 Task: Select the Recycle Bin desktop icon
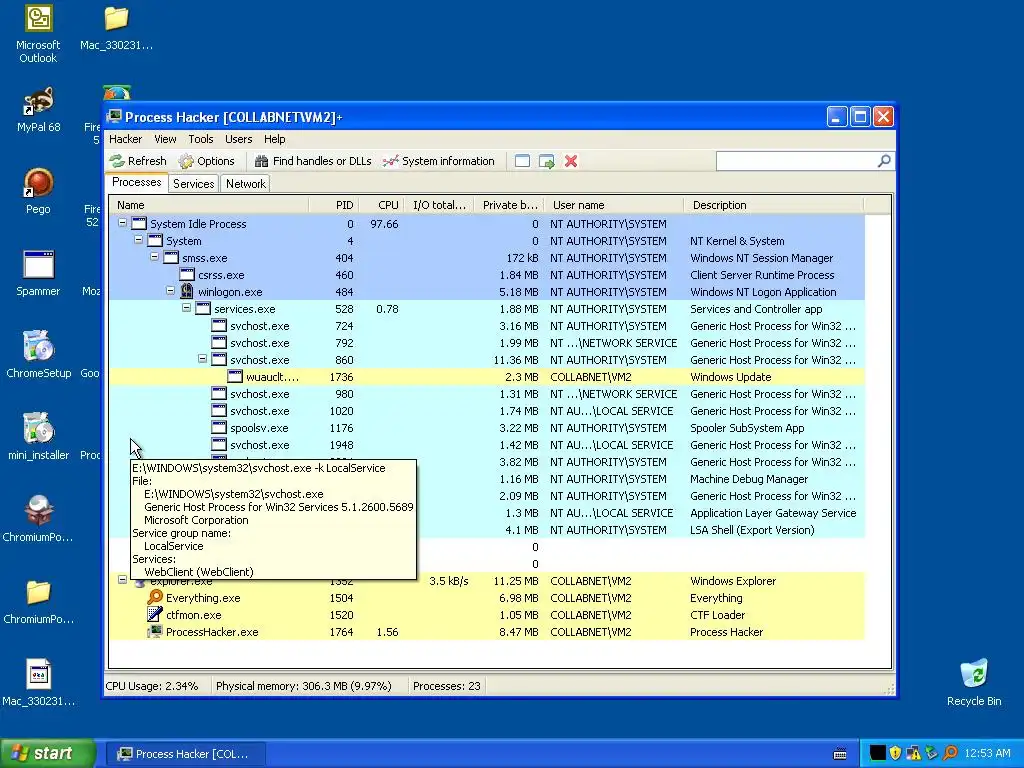[974, 683]
